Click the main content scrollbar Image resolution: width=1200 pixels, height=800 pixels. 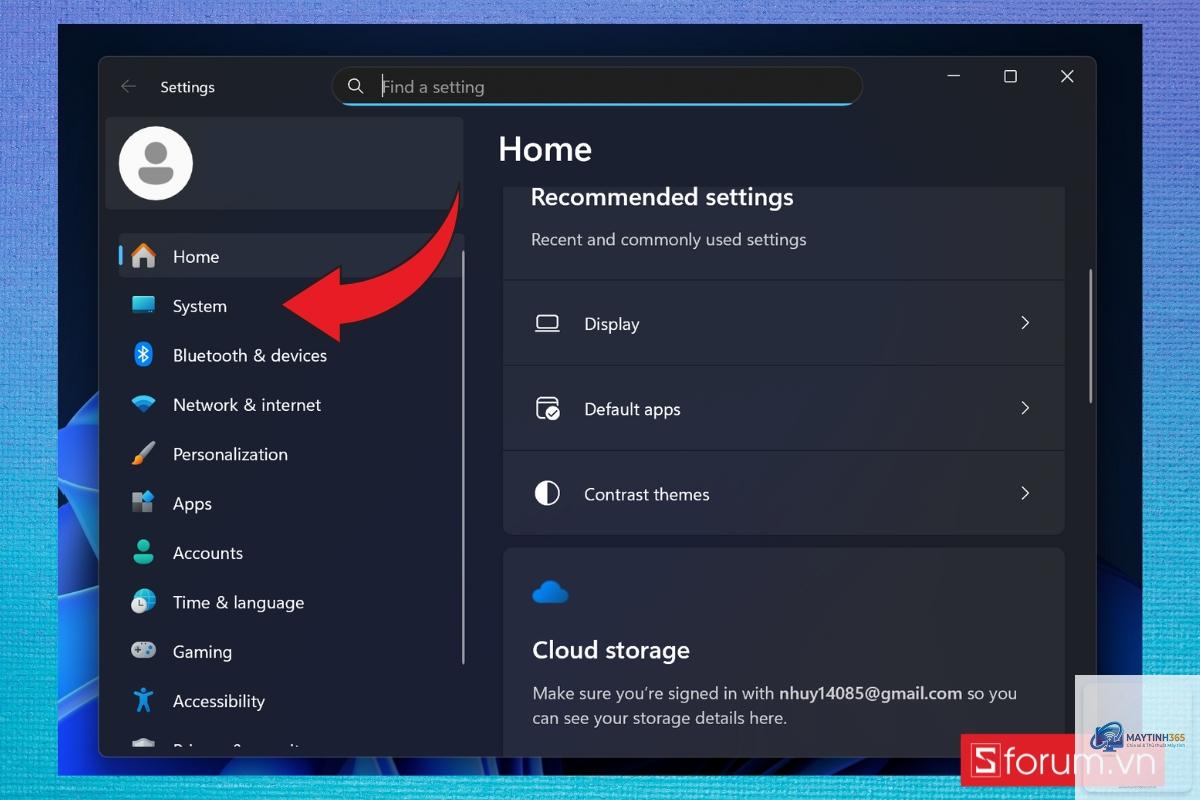coord(1091,335)
